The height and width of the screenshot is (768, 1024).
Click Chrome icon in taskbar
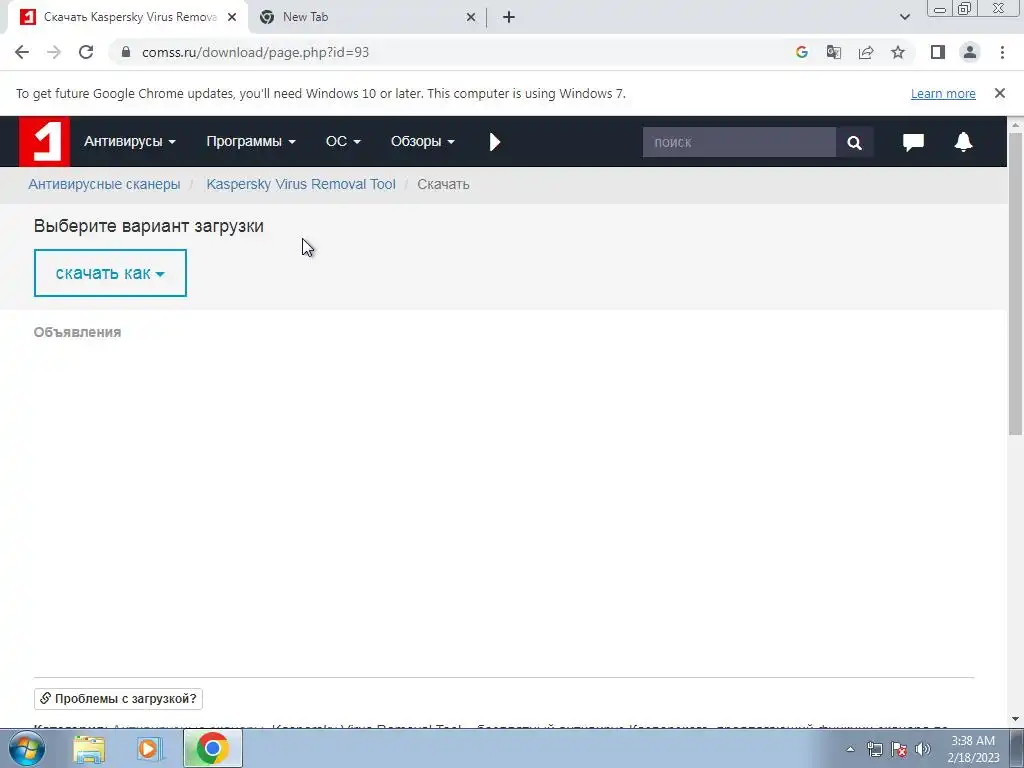tap(212, 748)
